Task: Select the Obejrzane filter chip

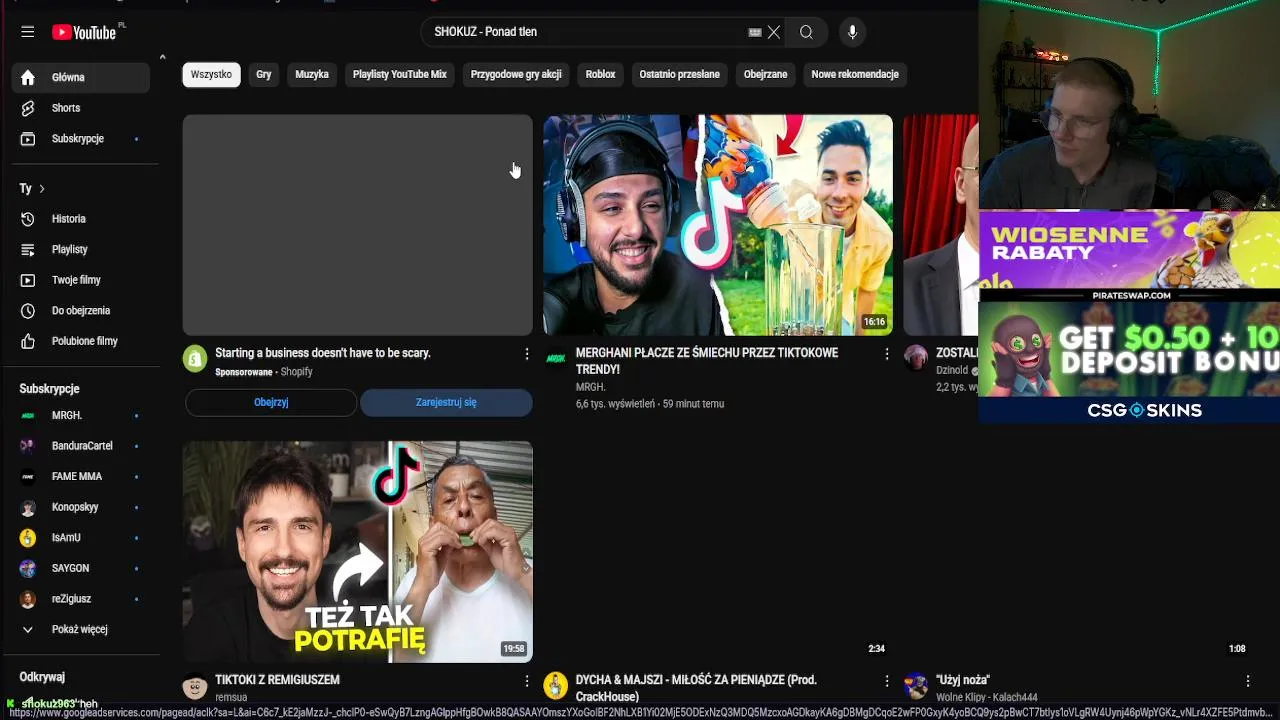Action: (765, 74)
